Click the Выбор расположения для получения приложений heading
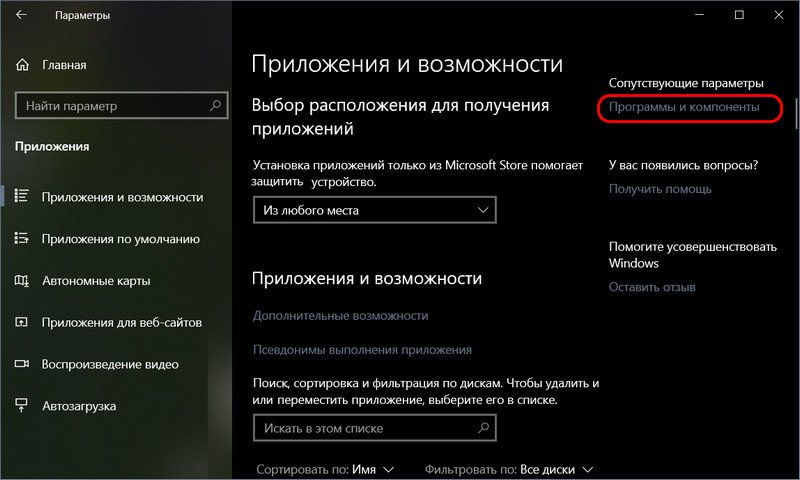The height and width of the screenshot is (480, 800). [401, 117]
